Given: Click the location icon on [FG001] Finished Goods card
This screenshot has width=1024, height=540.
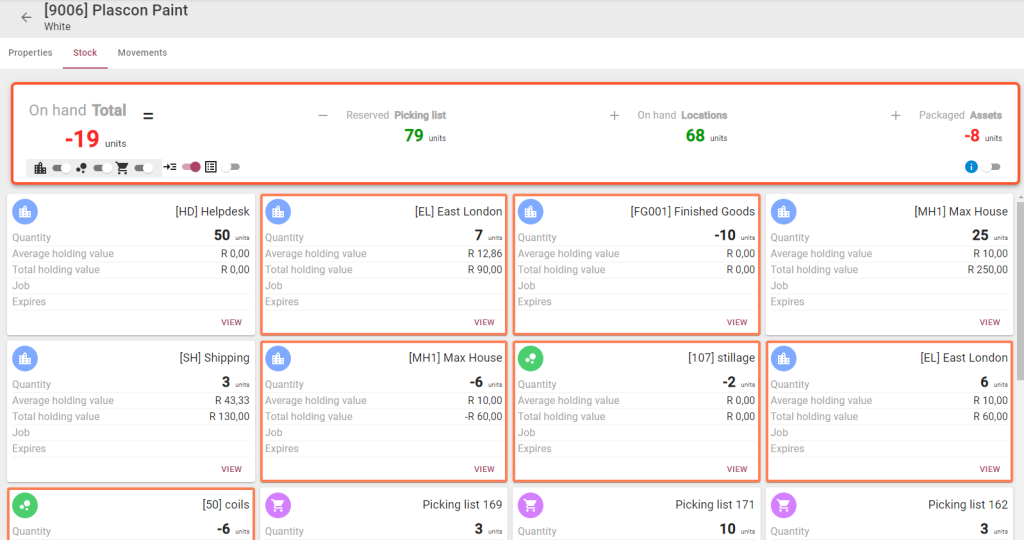Looking at the screenshot, I should (530, 212).
